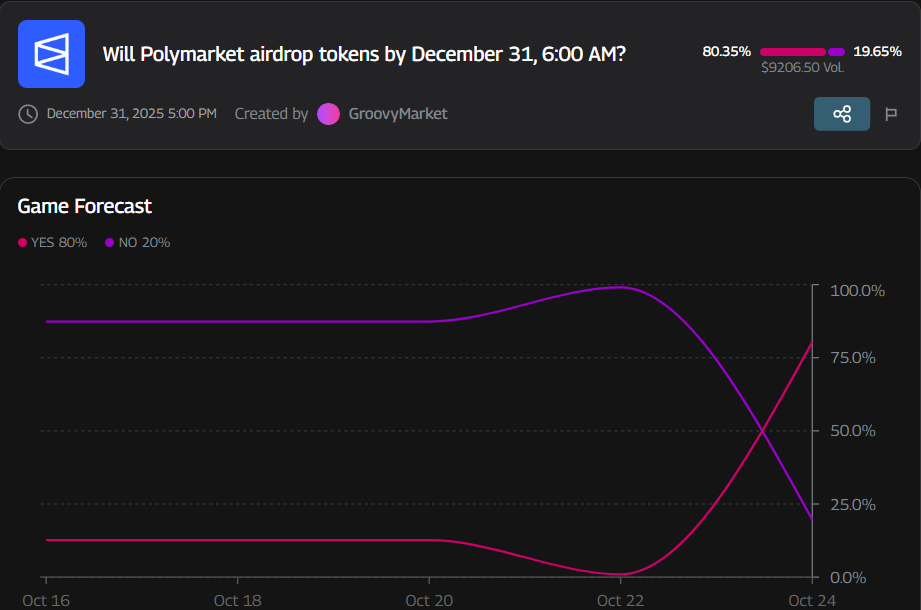Click the 50.0% y-axis label
Viewport: 921px width, 610px height.
[852, 431]
